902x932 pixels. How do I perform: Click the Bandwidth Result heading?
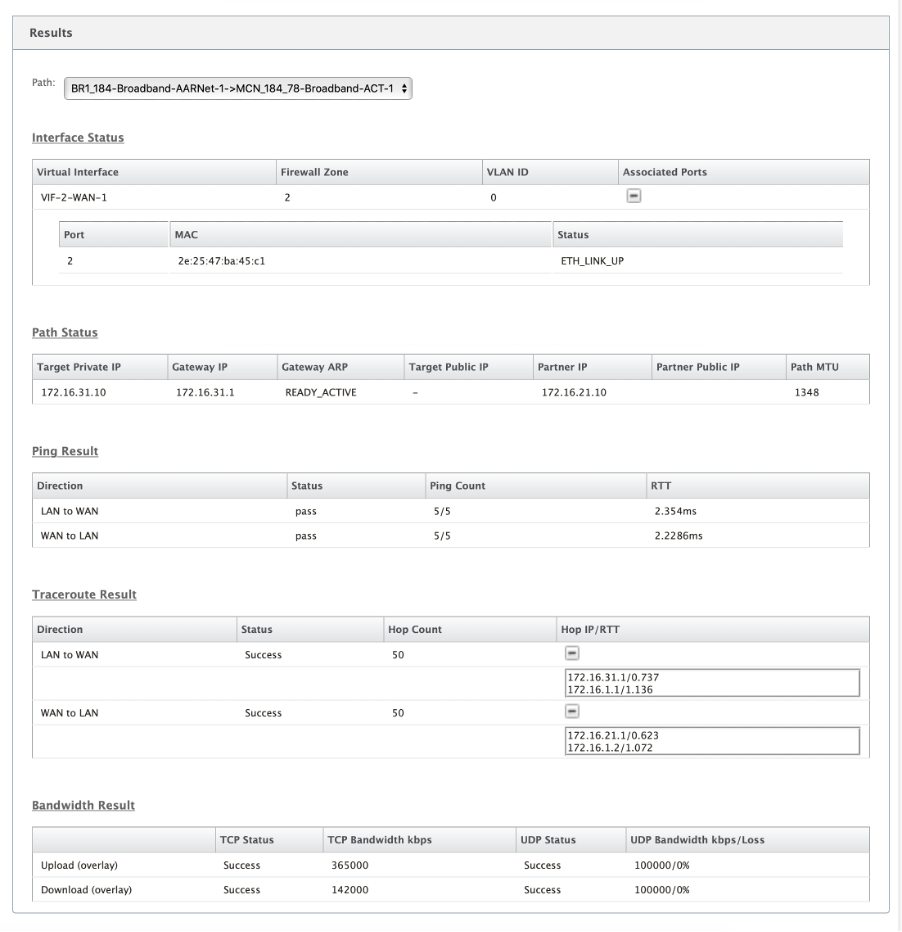[83, 805]
